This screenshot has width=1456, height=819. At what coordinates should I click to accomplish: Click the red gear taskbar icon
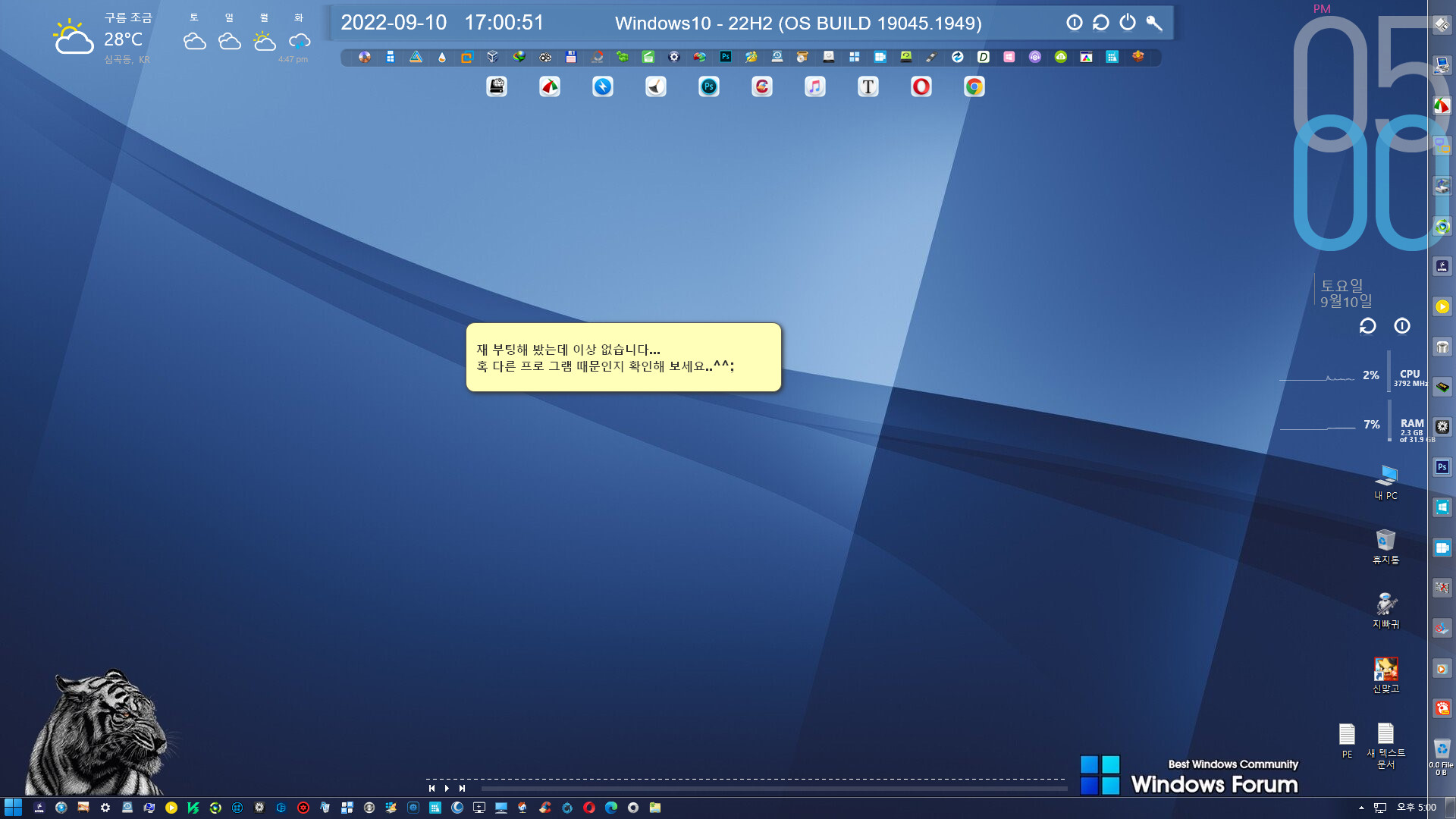(x=303, y=808)
